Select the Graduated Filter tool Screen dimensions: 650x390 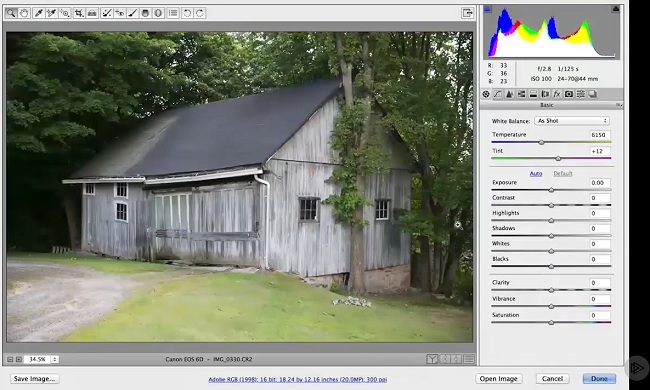click(x=145, y=13)
